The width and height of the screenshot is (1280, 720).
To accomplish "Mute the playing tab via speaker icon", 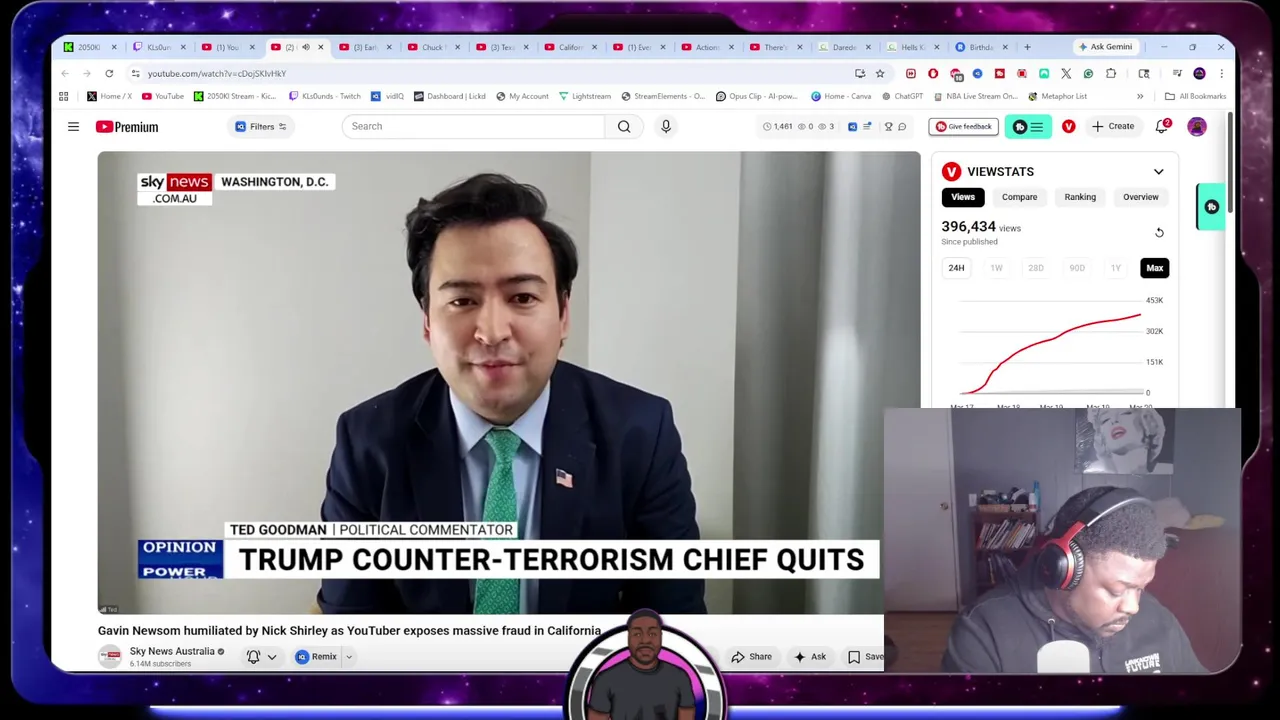I will click(x=306, y=47).
